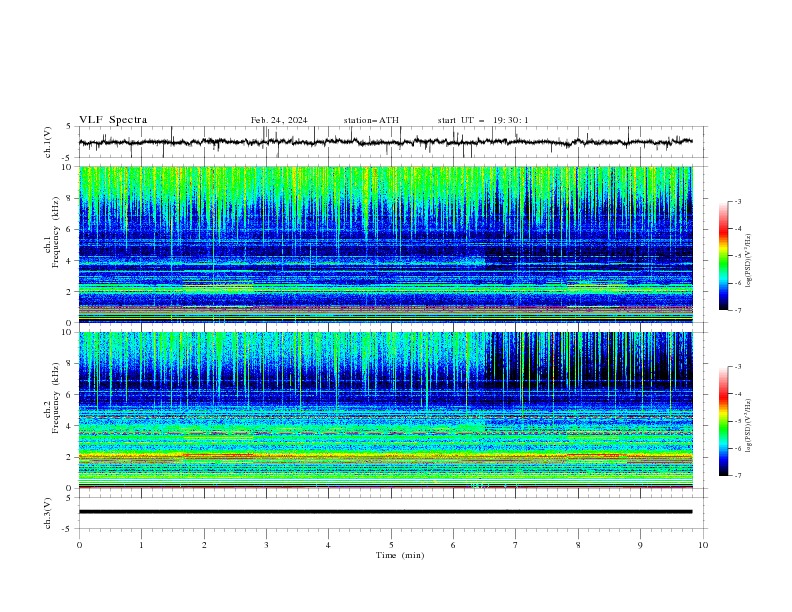Select the "Time (min)" axis label
Image resolution: width=792 pixels, height=612 pixels.
point(400,555)
